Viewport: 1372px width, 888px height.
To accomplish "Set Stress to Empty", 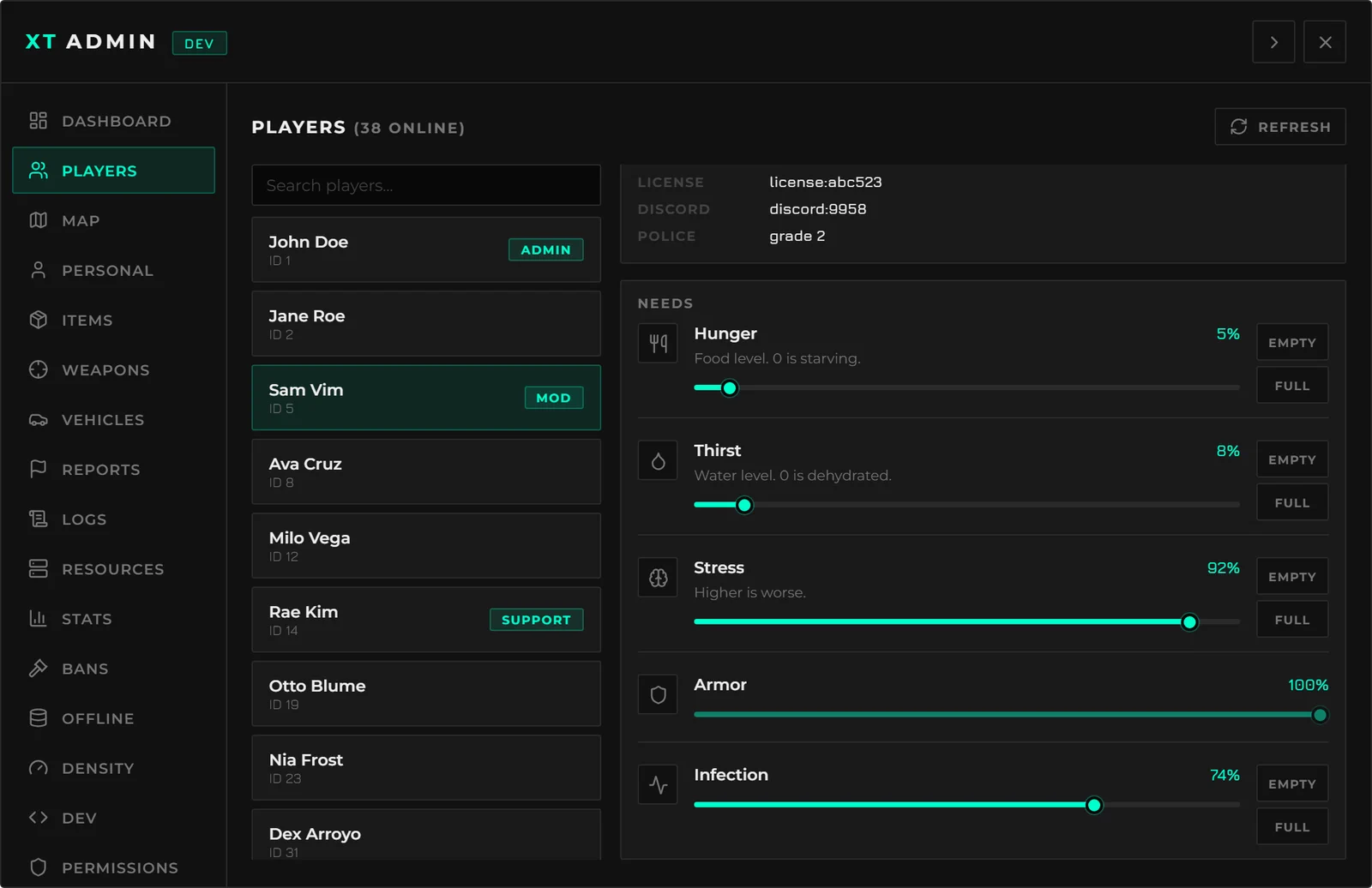I will click(x=1292, y=577).
